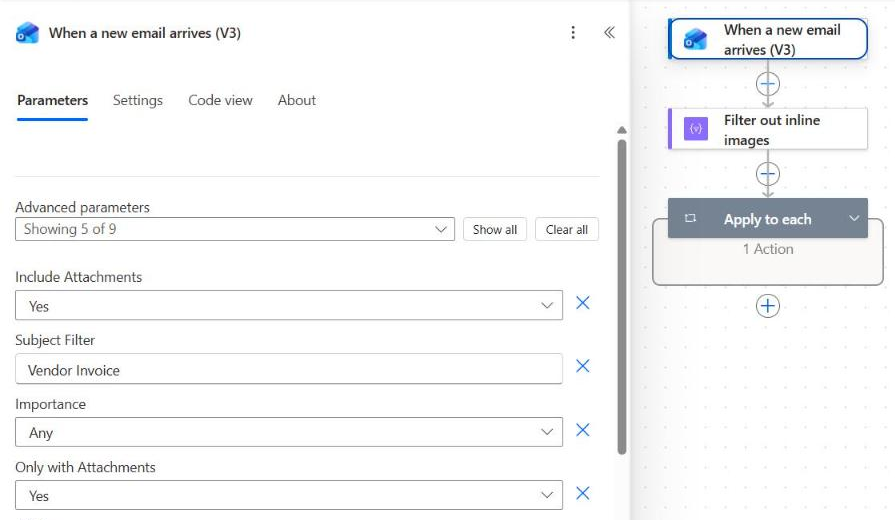Open the Code view tab
Screen dimensions: 895x520
click(x=220, y=100)
